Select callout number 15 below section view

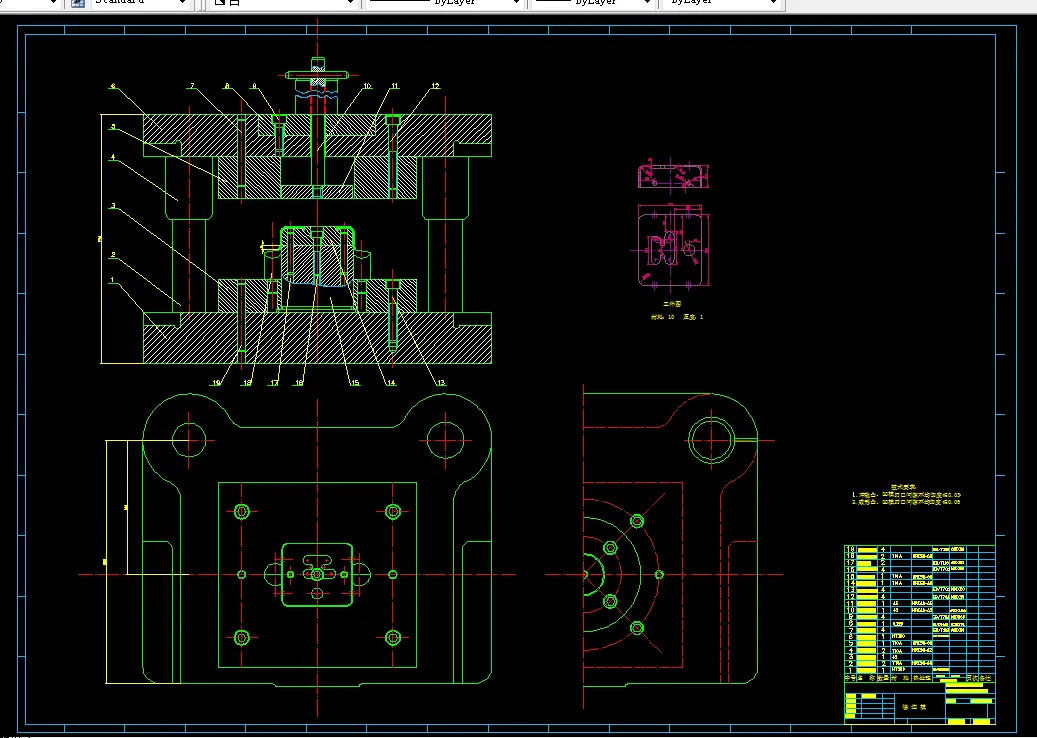[x=354, y=383]
